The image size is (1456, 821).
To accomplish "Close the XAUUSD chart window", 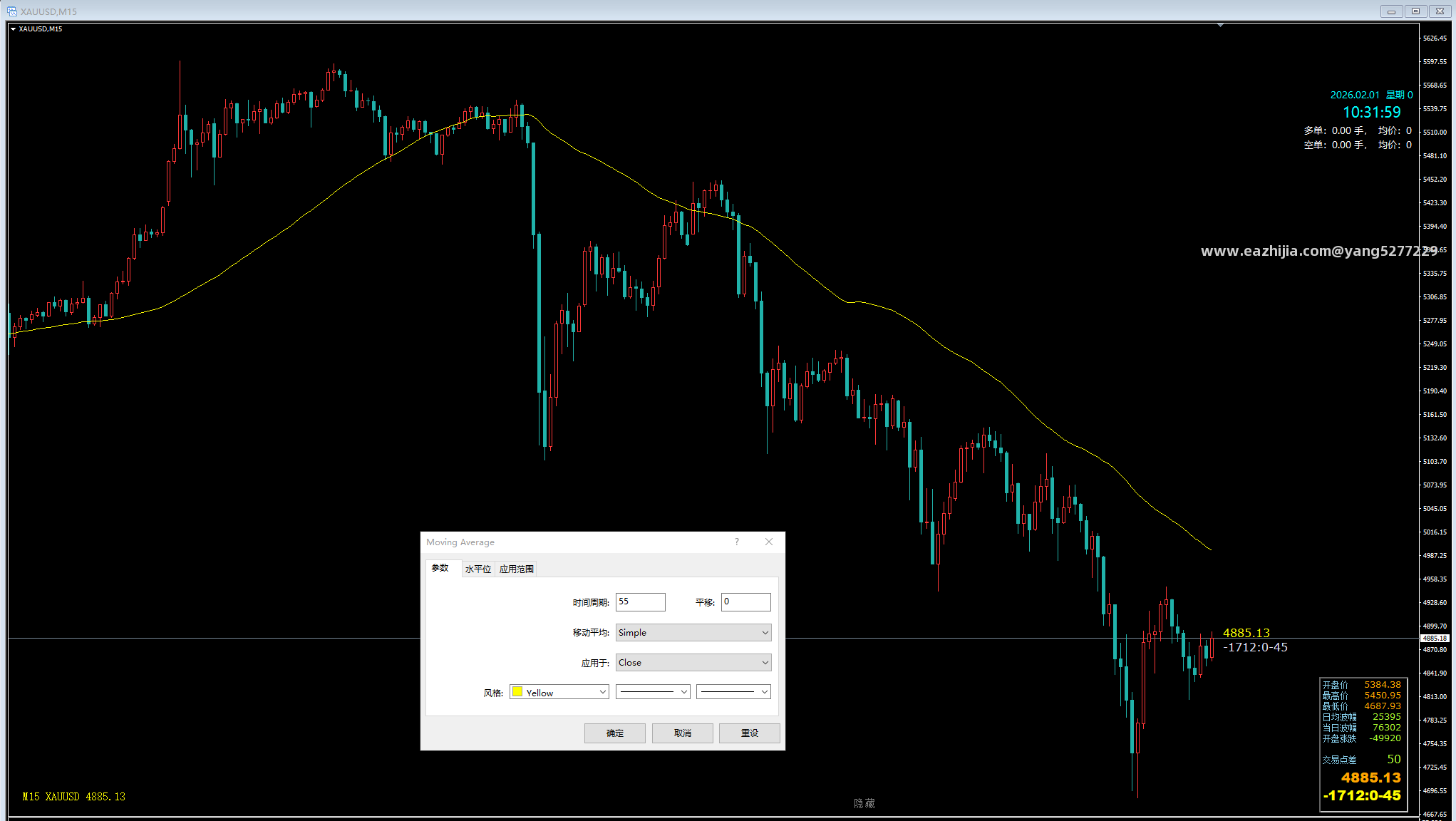I will [x=1440, y=11].
